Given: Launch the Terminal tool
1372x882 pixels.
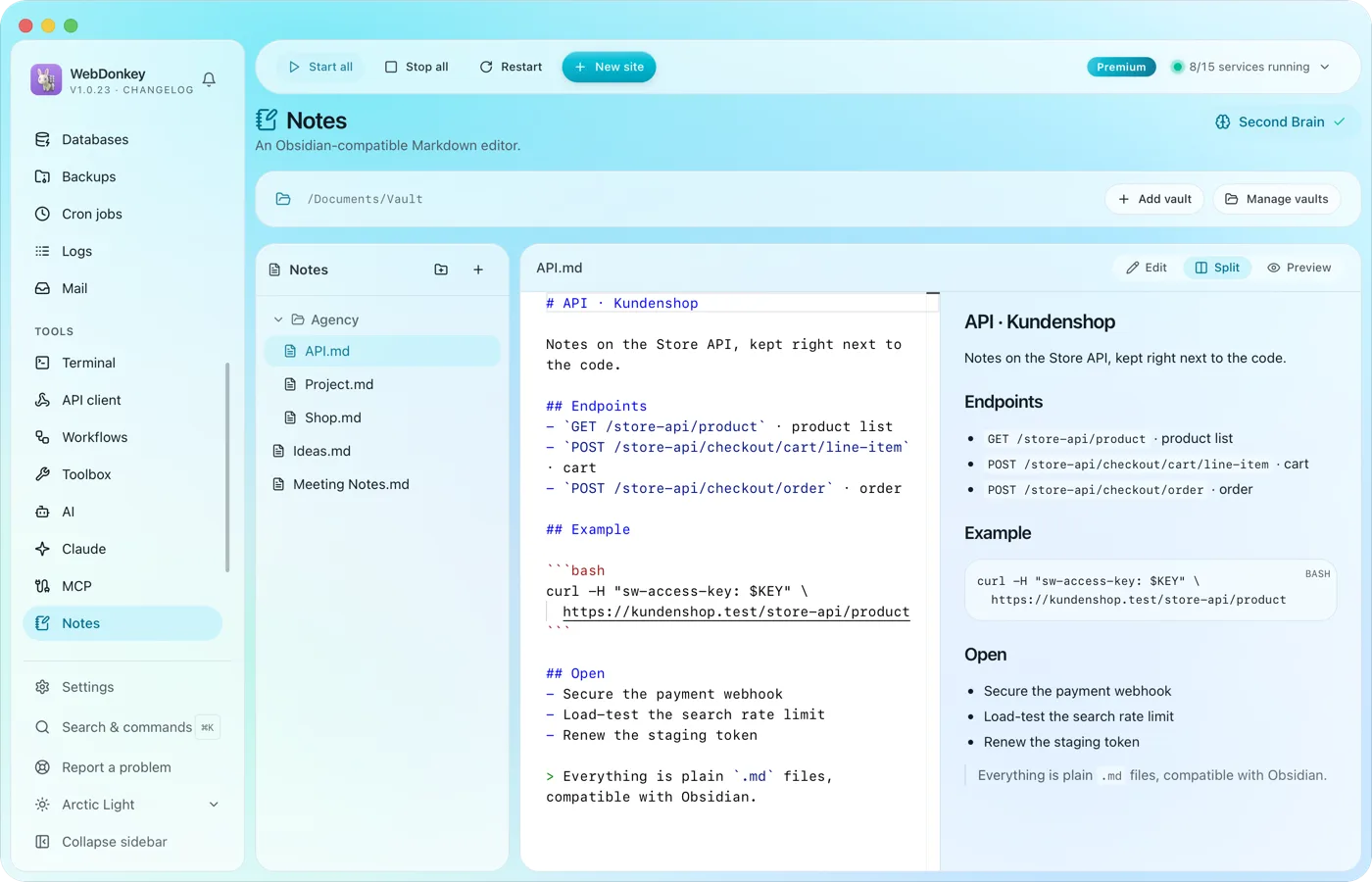Looking at the screenshot, I should click(122, 363).
